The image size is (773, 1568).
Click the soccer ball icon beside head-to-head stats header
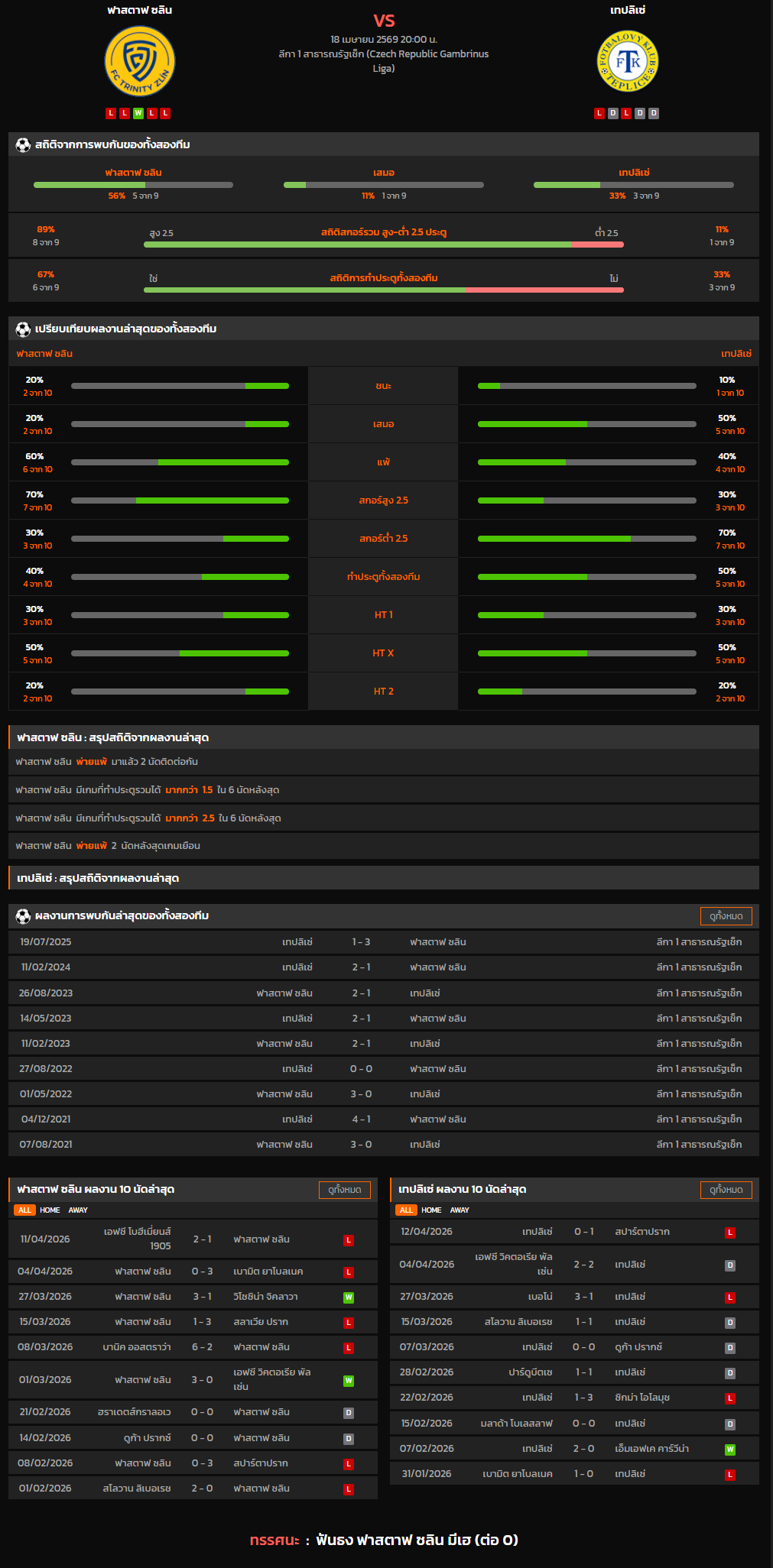(23, 144)
